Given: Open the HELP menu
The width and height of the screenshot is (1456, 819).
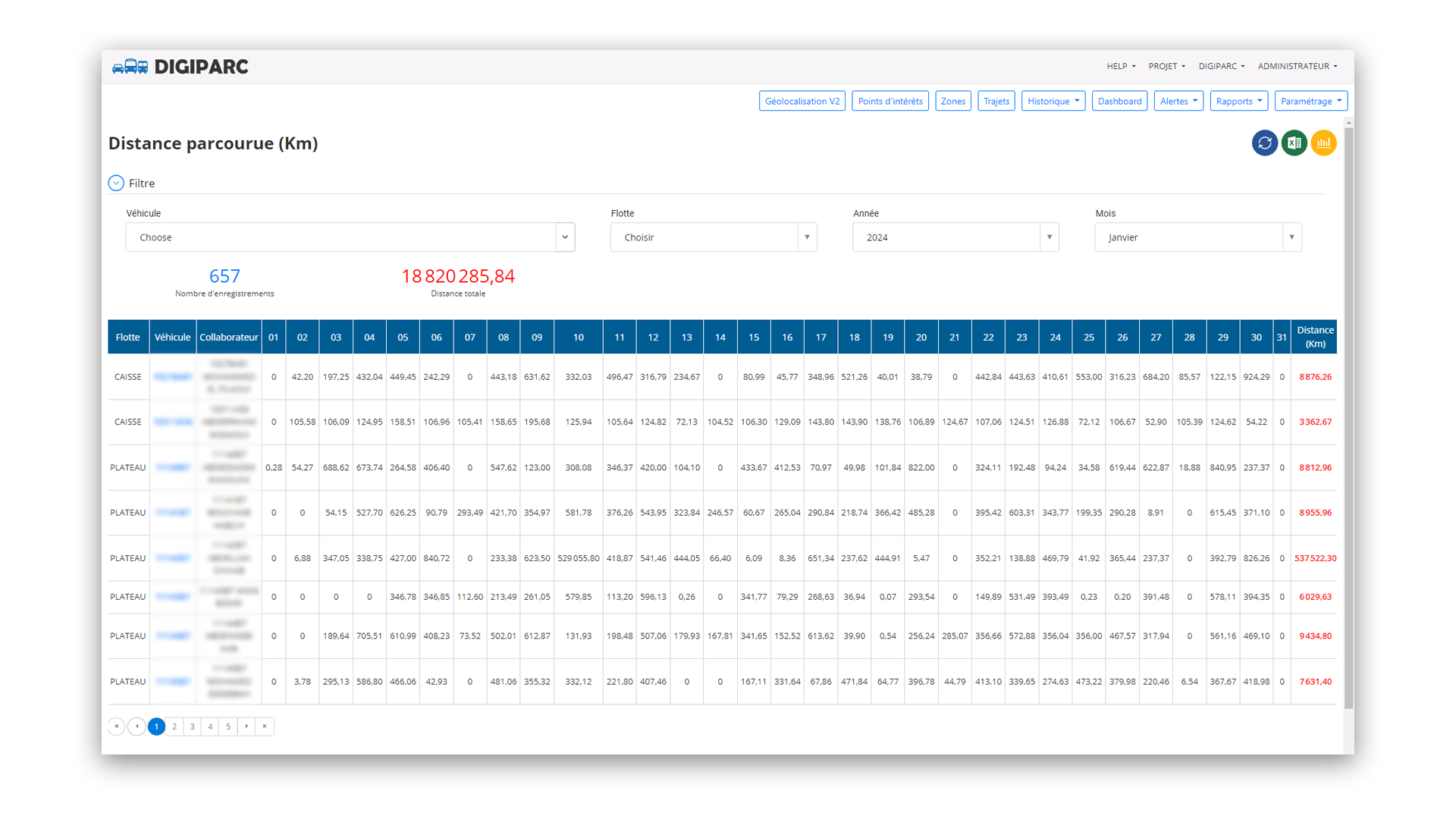Looking at the screenshot, I should [x=1121, y=66].
